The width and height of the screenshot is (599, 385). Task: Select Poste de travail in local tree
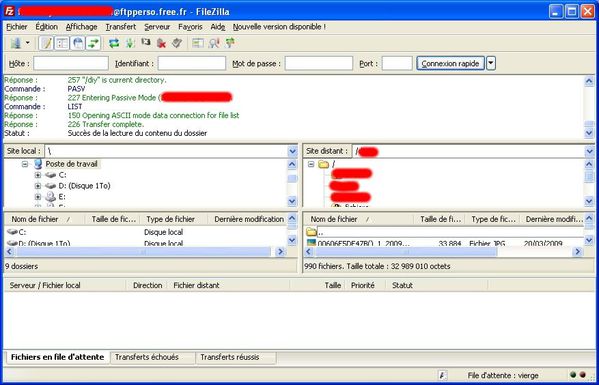point(71,164)
